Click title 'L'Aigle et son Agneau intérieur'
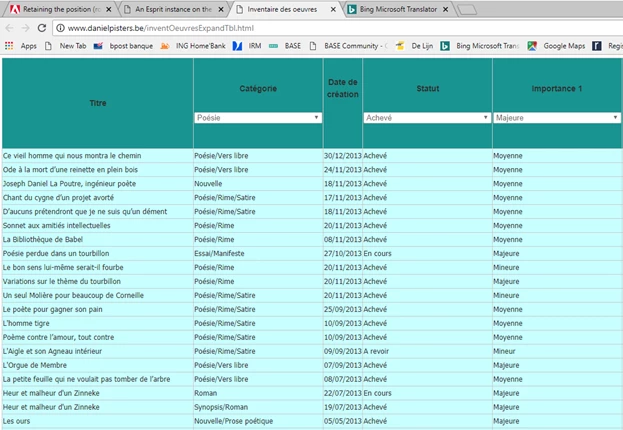This screenshot has height=430, width=623. pyautogui.click(x=52, y=351)
